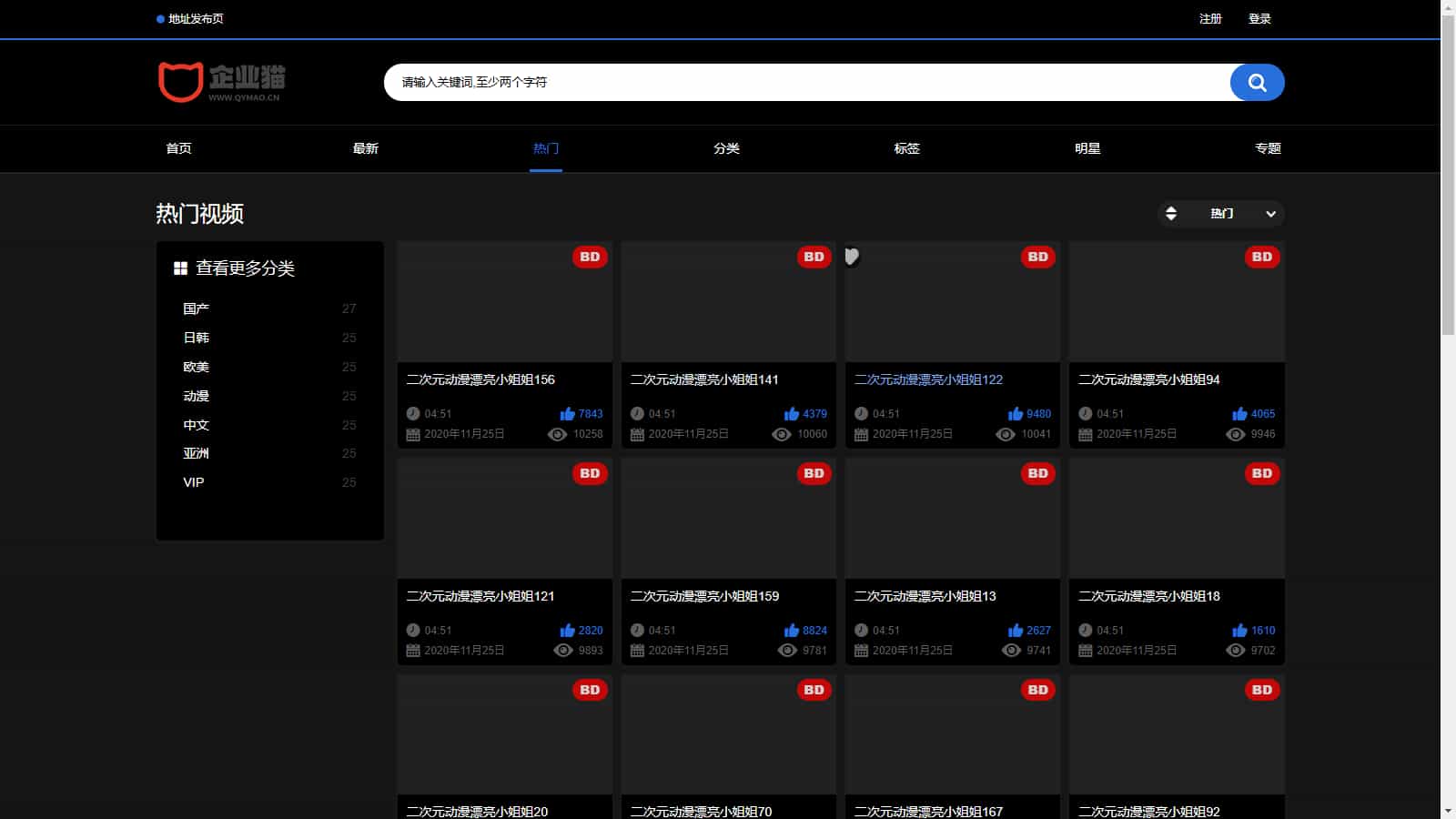
Task: Click the grid icon beside 查看更多分类
Action: click(x=180, y=268)
